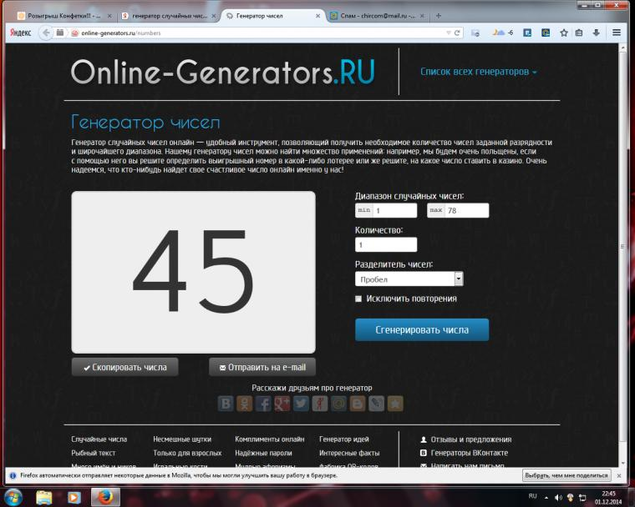Open the Firefox hamburger menu
Screen dimensions: 635x507
616,33
